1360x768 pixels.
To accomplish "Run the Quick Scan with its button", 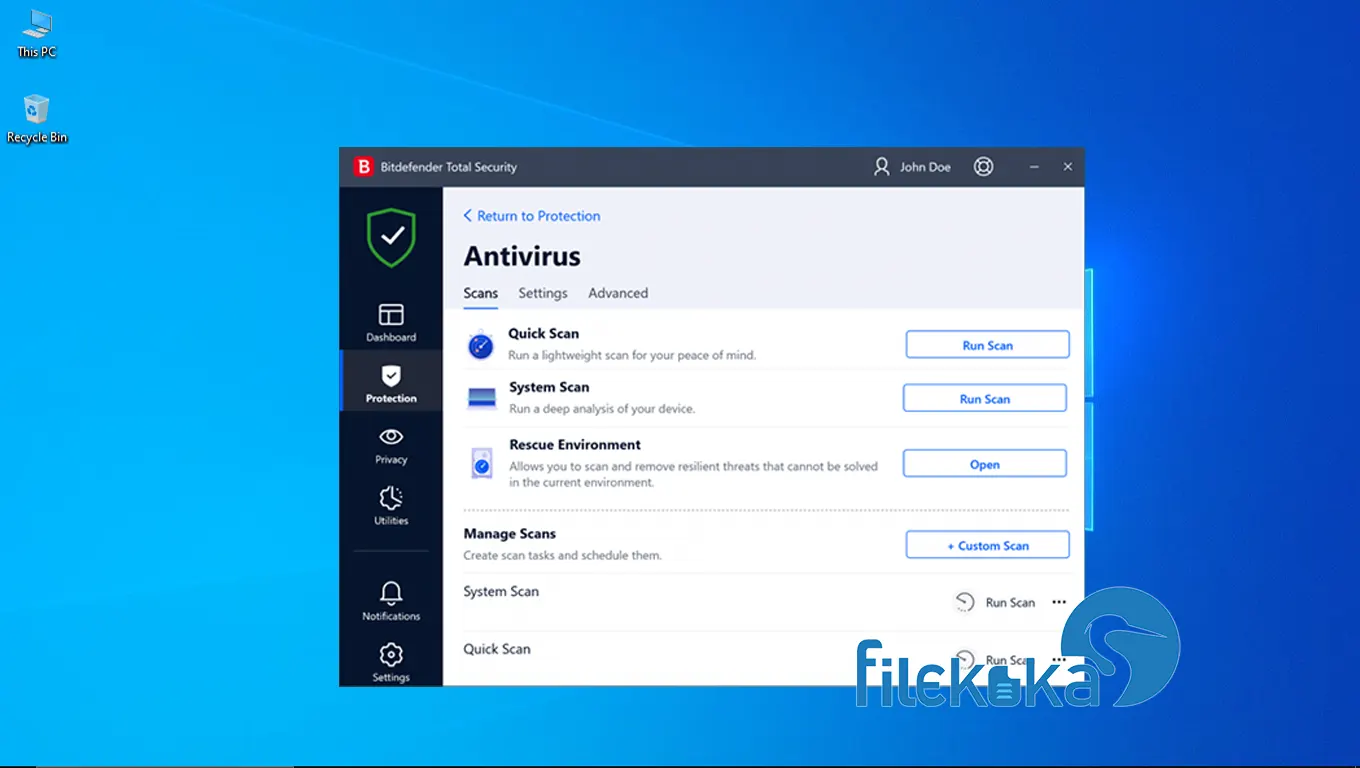I will point(988,345).
